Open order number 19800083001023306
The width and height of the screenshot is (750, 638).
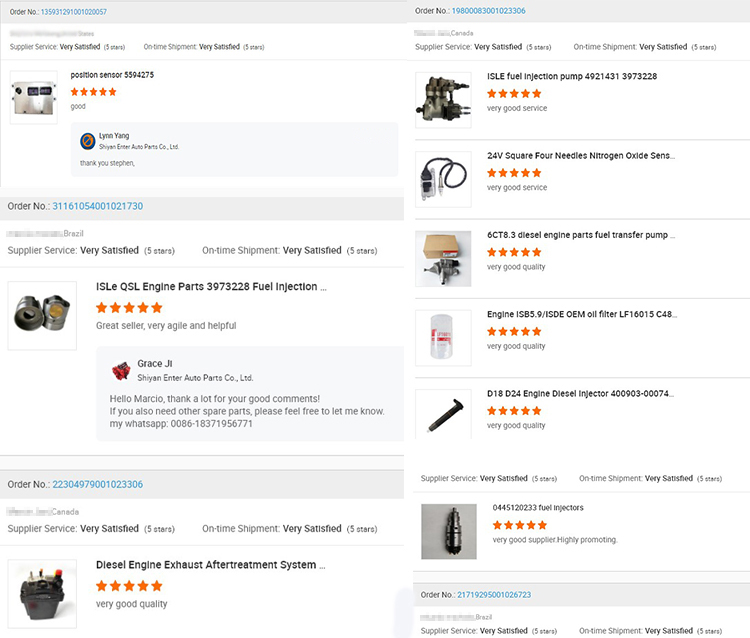point(488,11)
